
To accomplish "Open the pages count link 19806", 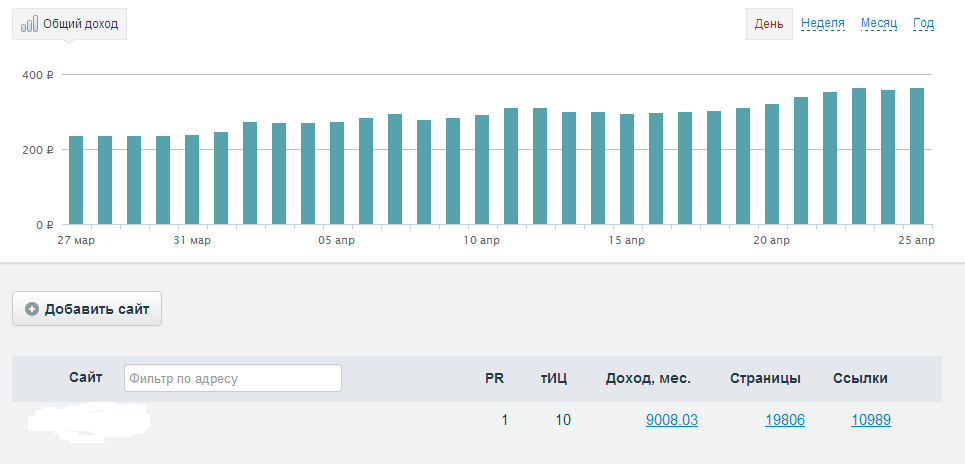I will (x=785, y=420).
